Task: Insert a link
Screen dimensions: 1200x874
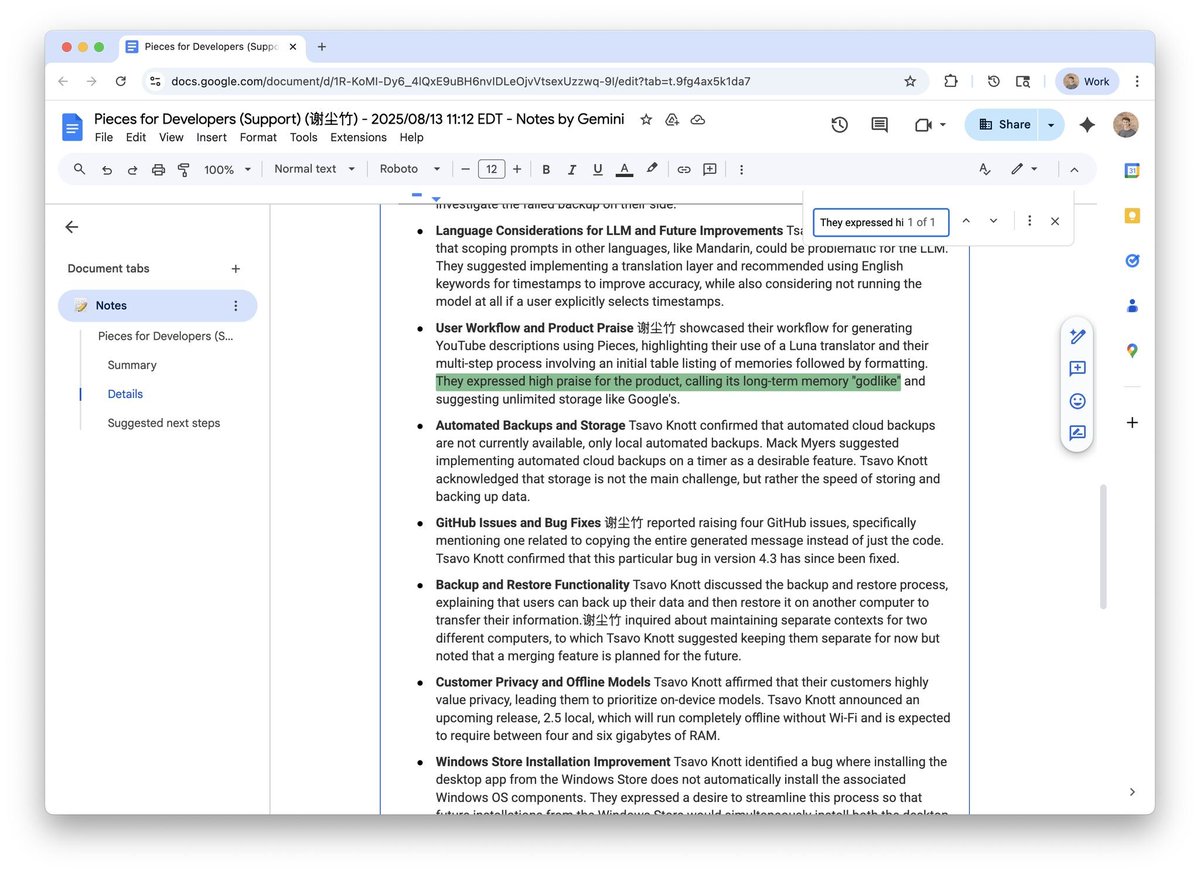Action: 684,170
